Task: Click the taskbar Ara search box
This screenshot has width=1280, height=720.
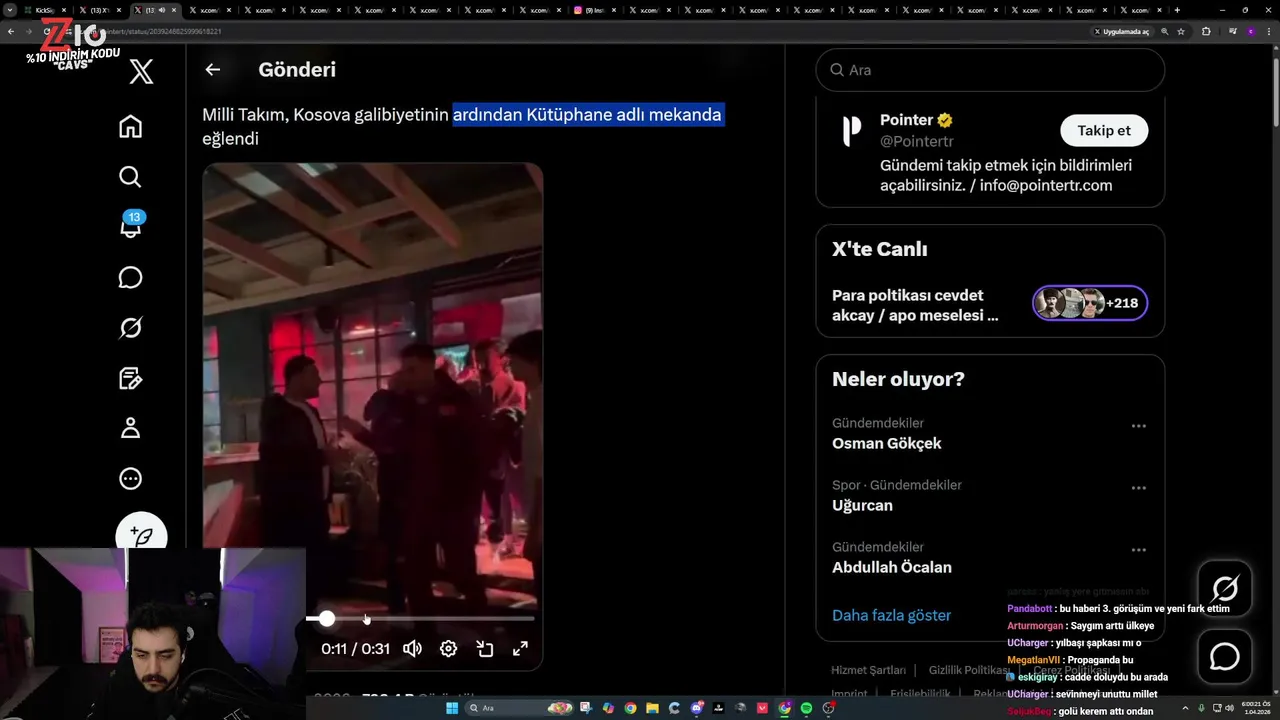Action: coord(520,708)
